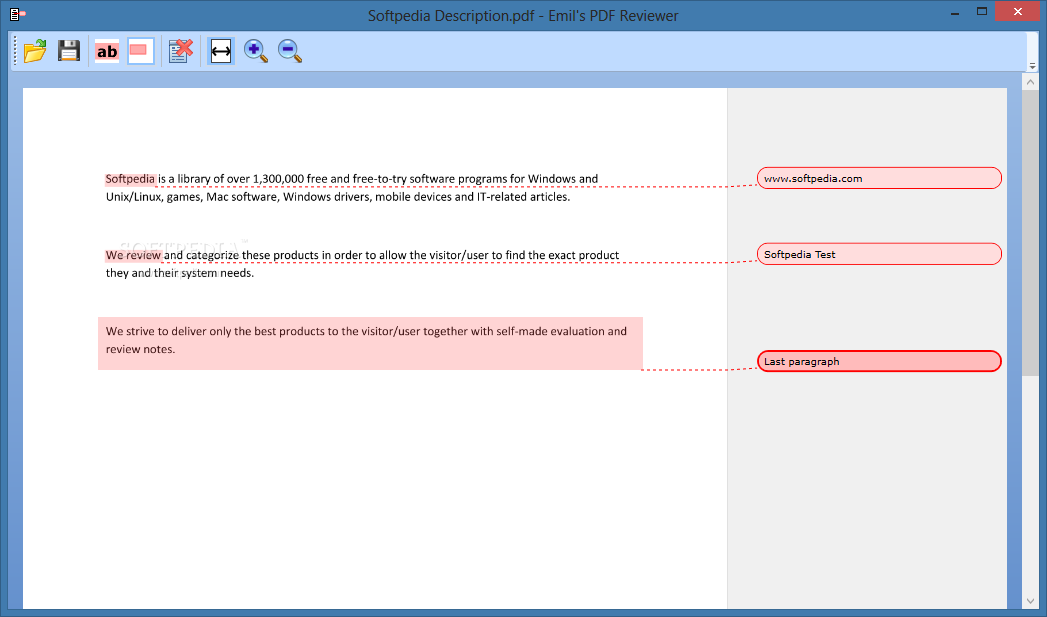Select the www.softpedia.com comment bubble
The height and width of the screenshot is (617, 1047).
[x=879, y=178]
